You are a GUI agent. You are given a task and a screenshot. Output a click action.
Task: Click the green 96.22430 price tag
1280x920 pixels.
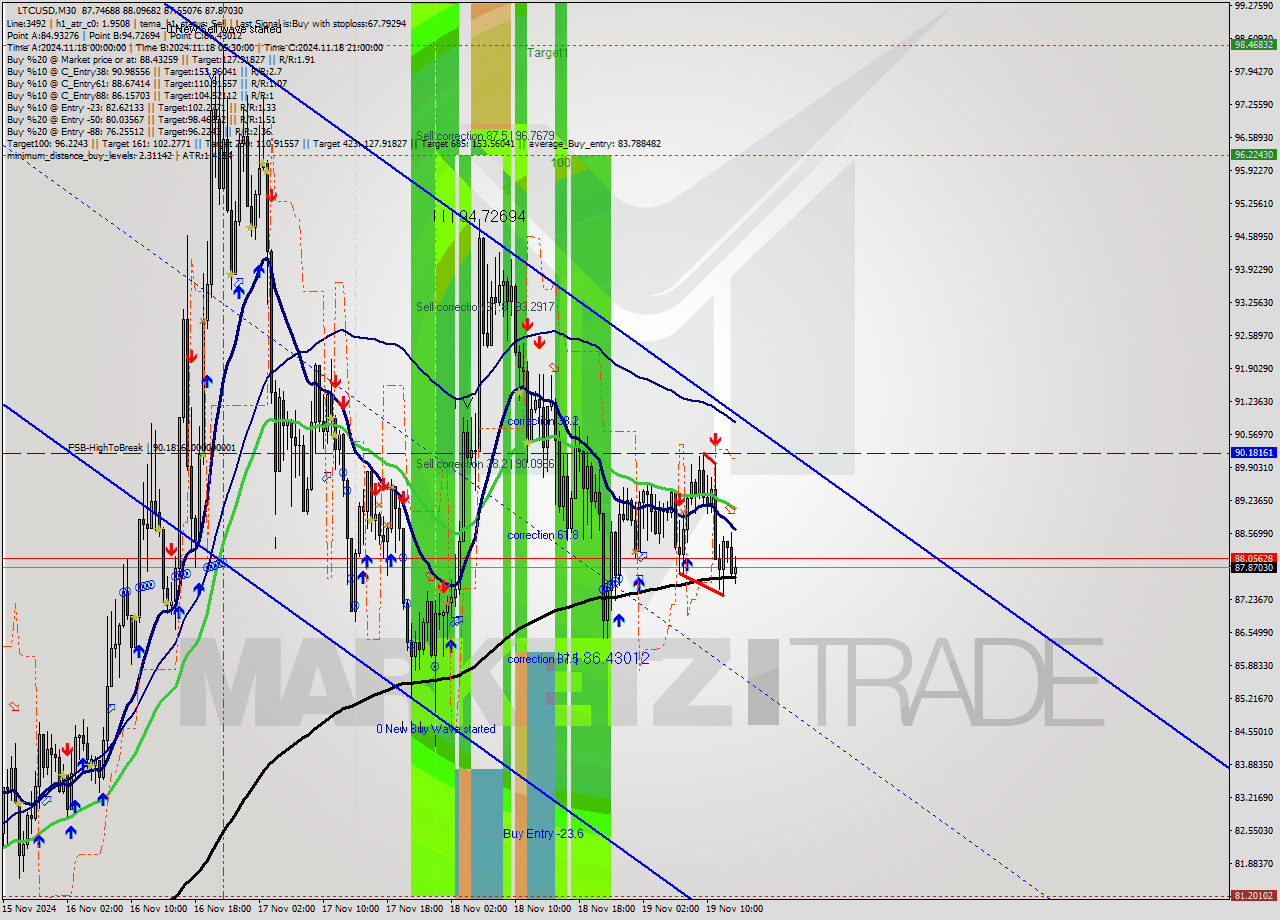[1253, 155]
